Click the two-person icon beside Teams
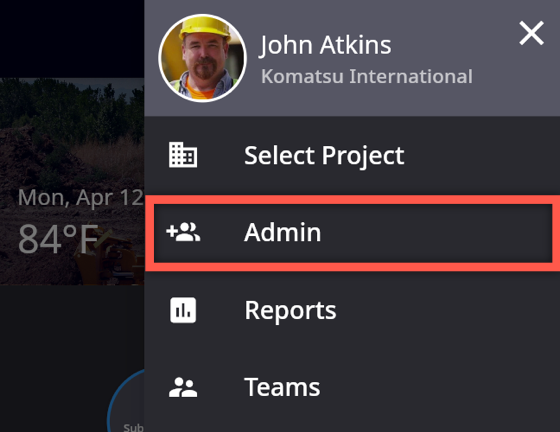560x432 pixels. click(x=183, y=388)
